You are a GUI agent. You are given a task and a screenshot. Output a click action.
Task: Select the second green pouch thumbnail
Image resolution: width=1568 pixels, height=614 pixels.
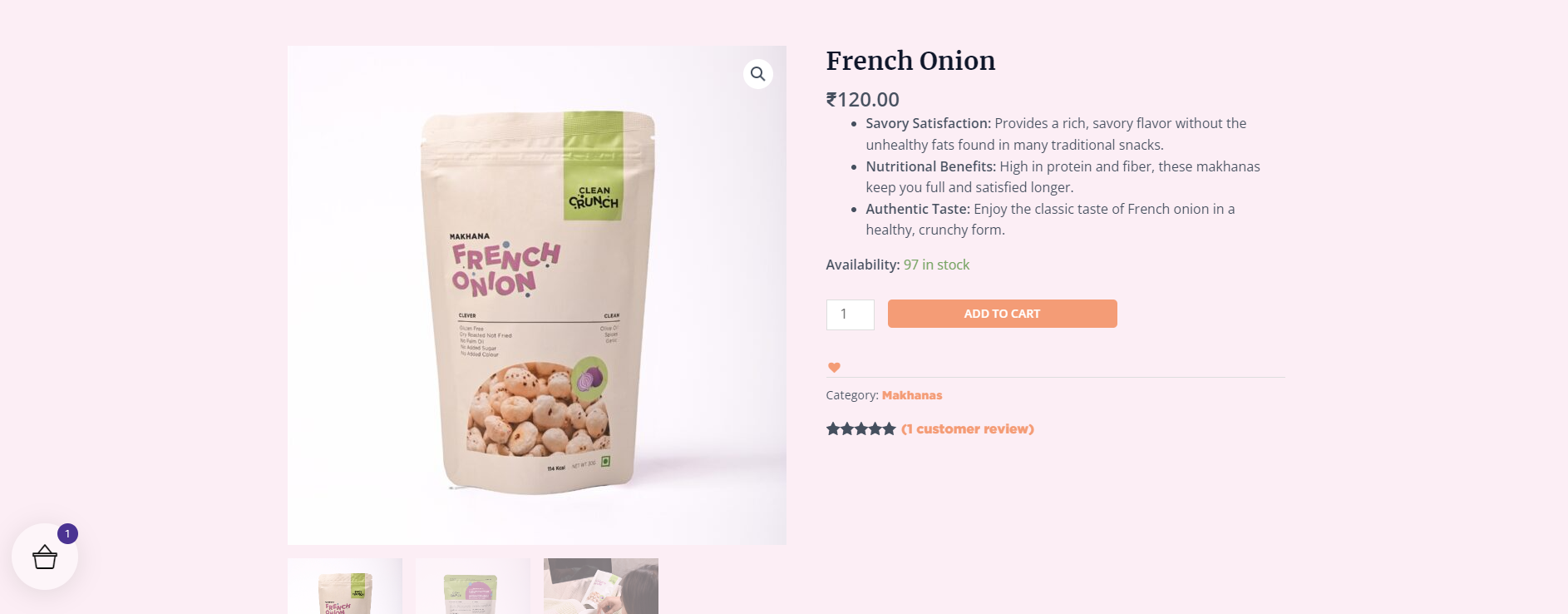[472, 587]
